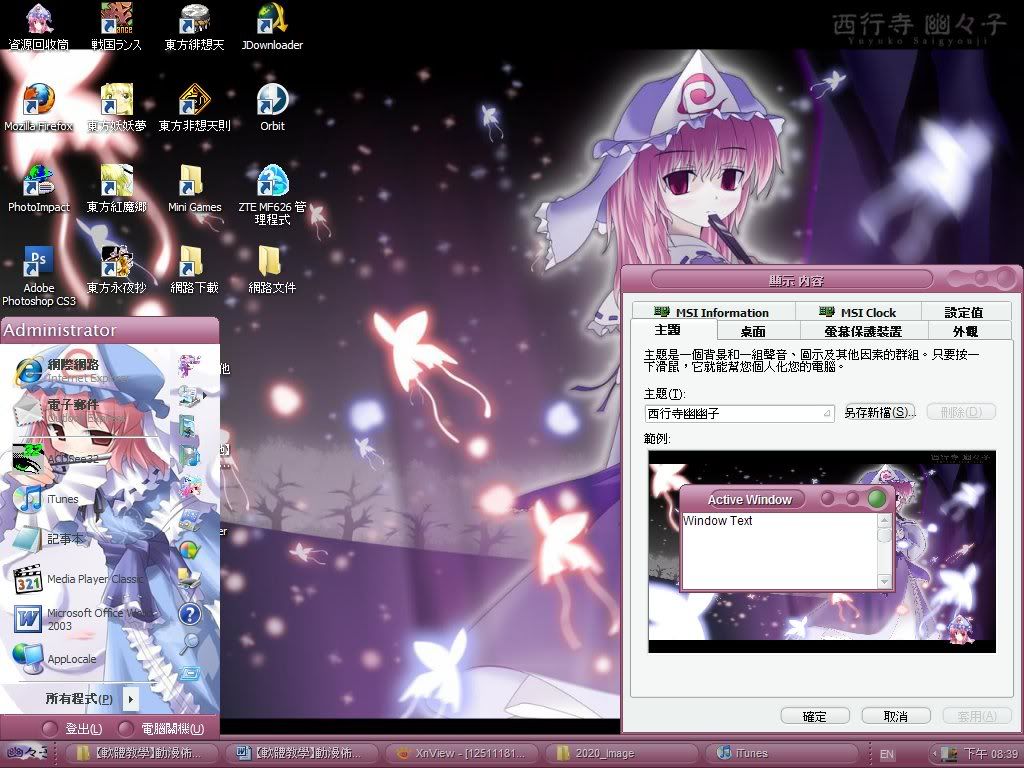Open the ZTE MF626 管理程式 shortcut
This screenshot has height=768, width=1024.
pos(272,195)
